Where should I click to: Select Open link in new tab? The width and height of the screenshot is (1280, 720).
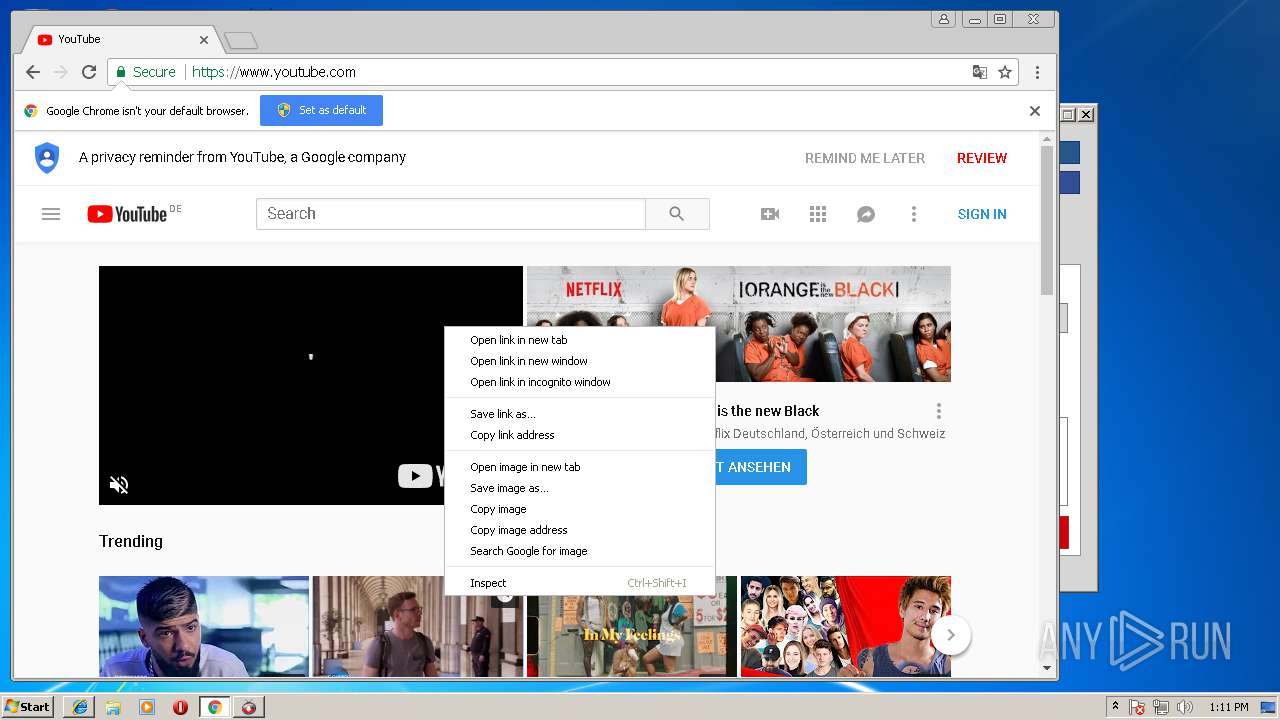coord(580,340)
